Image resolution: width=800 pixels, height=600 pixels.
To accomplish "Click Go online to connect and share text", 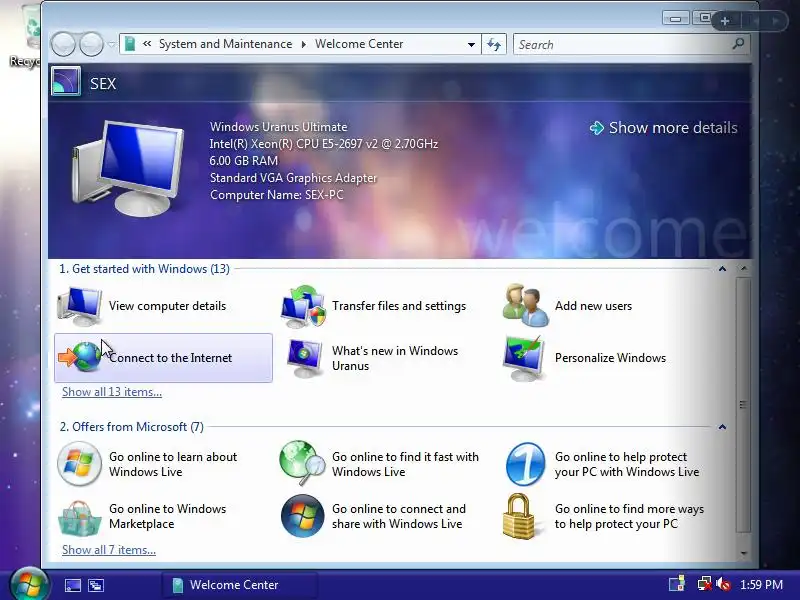I will (399, 516).
